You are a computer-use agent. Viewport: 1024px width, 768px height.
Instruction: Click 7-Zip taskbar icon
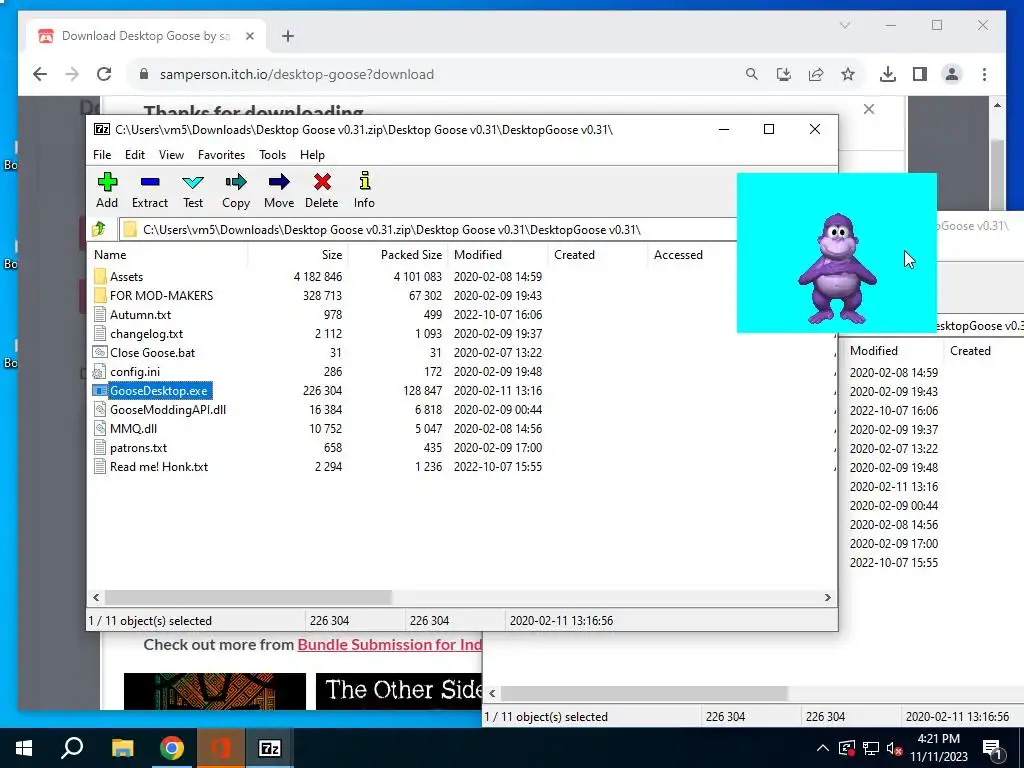click(x=270, y=748)
